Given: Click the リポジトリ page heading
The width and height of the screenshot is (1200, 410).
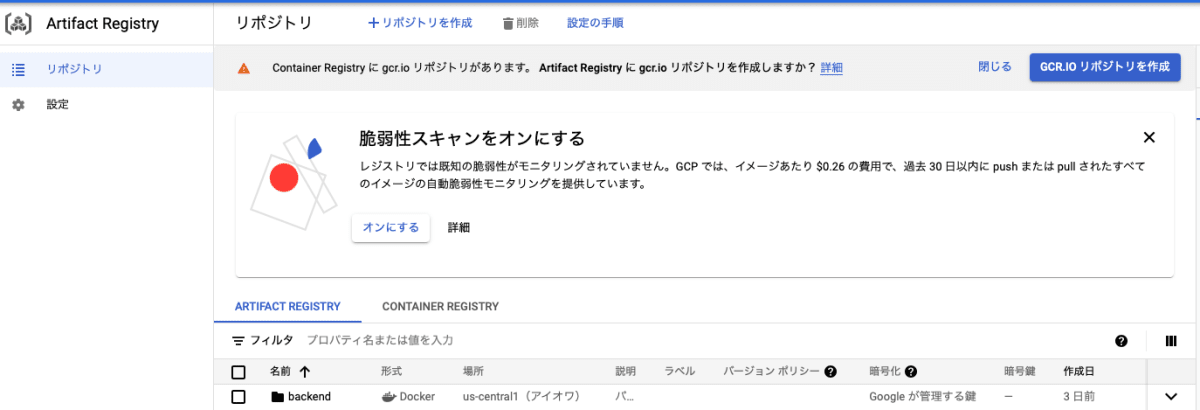Looking at the screenshot, I should click(x=275, y=23).
